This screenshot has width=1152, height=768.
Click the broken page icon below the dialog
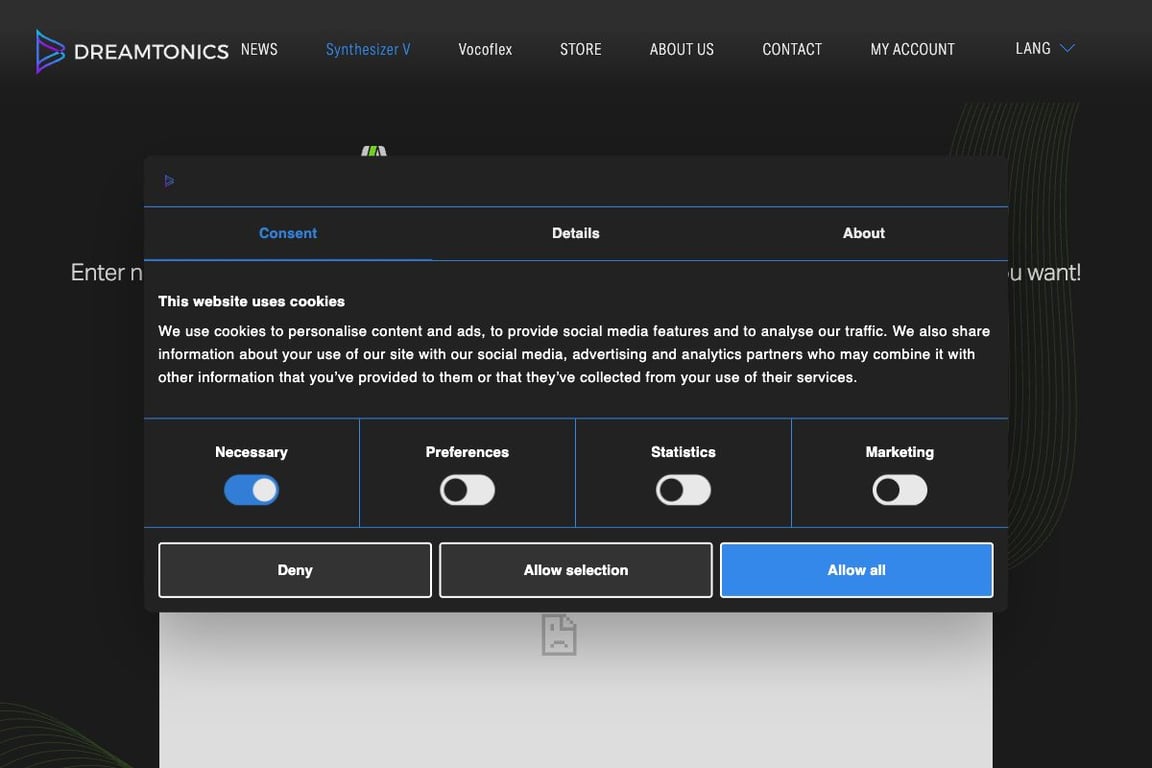pos(559,634)
